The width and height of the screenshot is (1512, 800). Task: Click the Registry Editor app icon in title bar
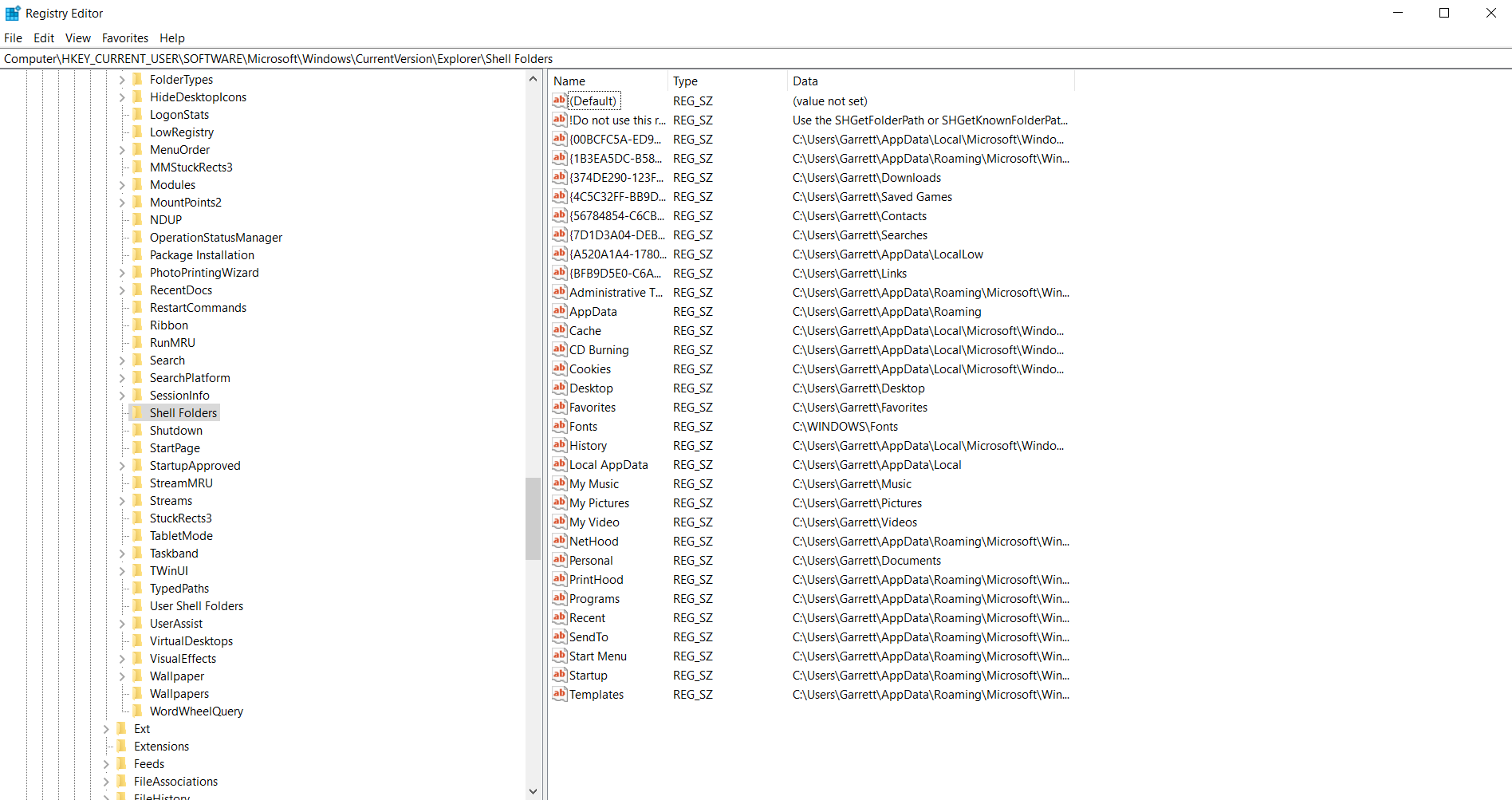click(13, 13)
